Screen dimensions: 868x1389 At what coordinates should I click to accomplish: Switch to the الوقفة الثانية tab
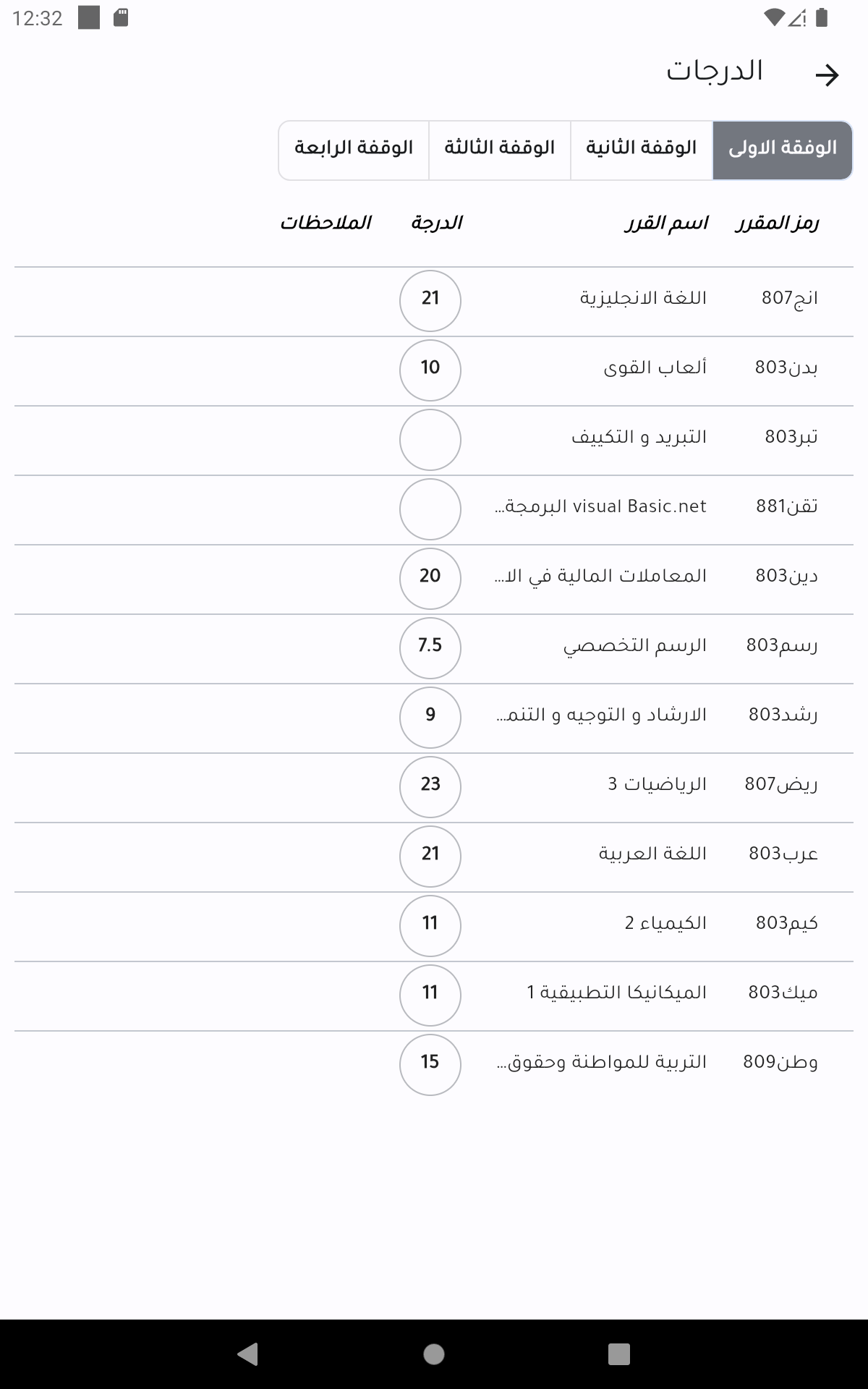(641, 150)
